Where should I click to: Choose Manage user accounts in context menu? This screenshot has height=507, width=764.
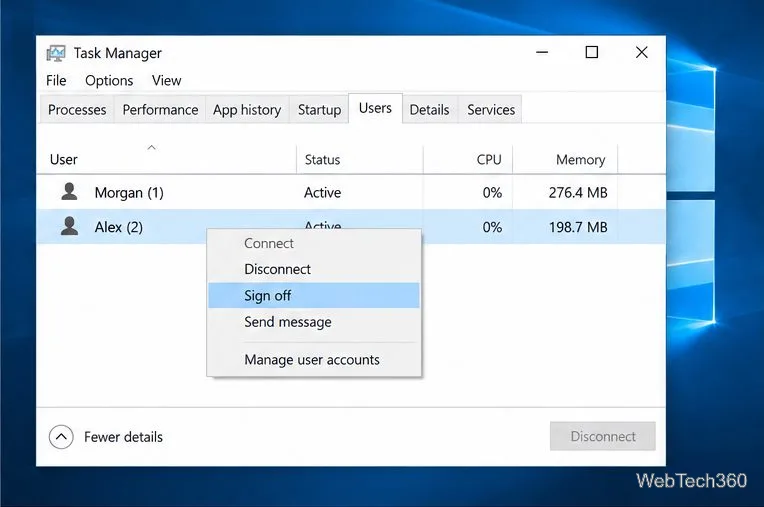pyautogui.click(x=314, y=360)
